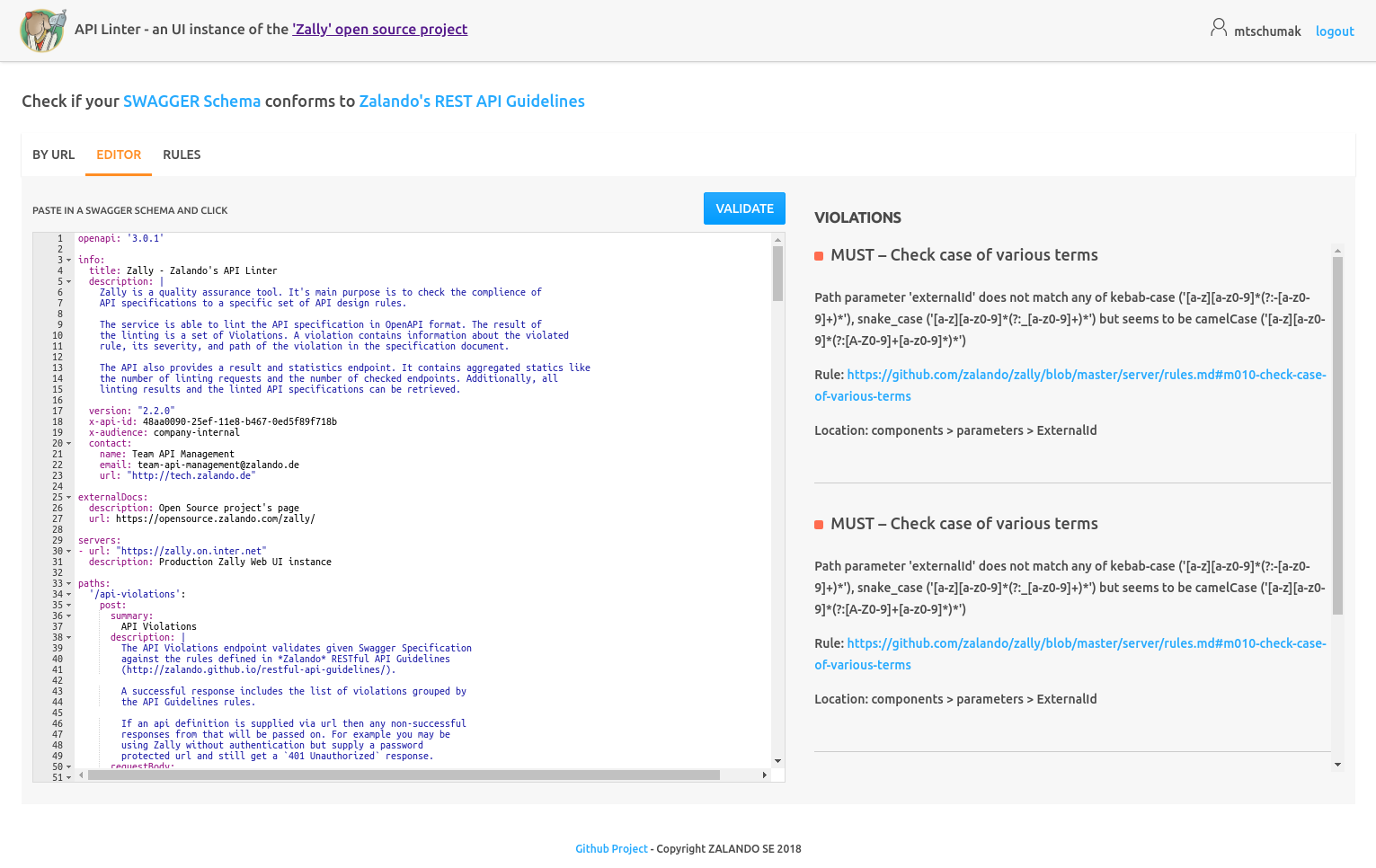1376x868 pixels.
Task: Open the Github Project footer link
Action: click(611, 849)
